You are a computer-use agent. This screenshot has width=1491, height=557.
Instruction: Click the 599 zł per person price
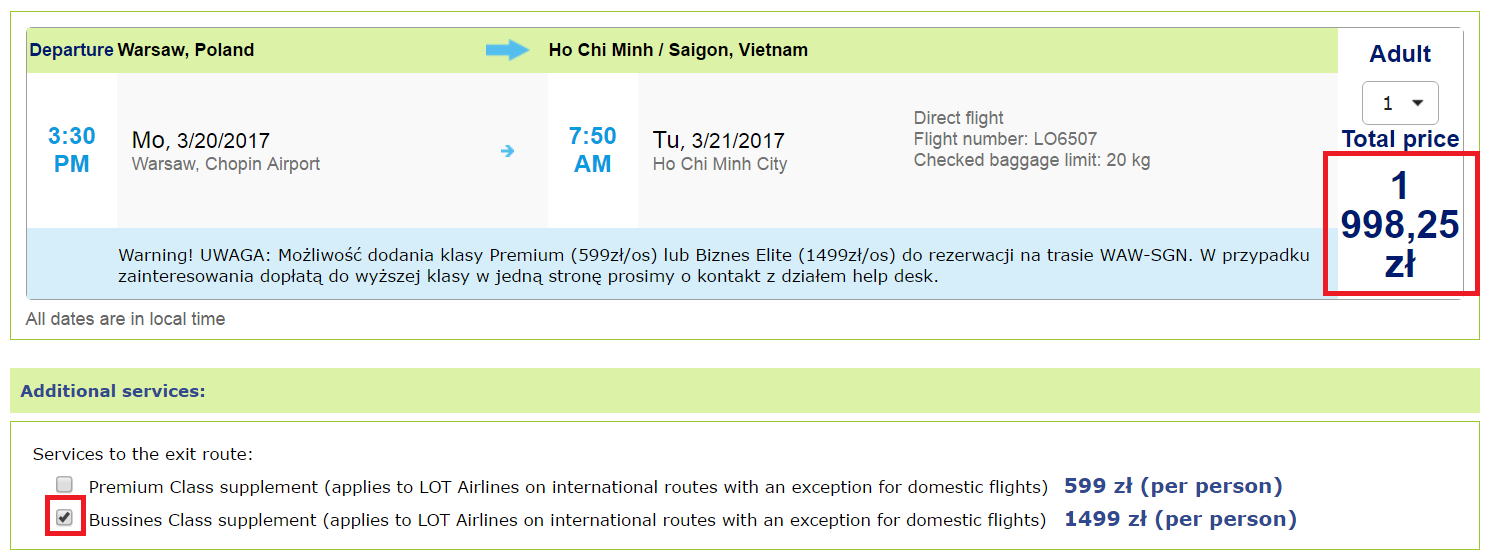[1173, 487]
